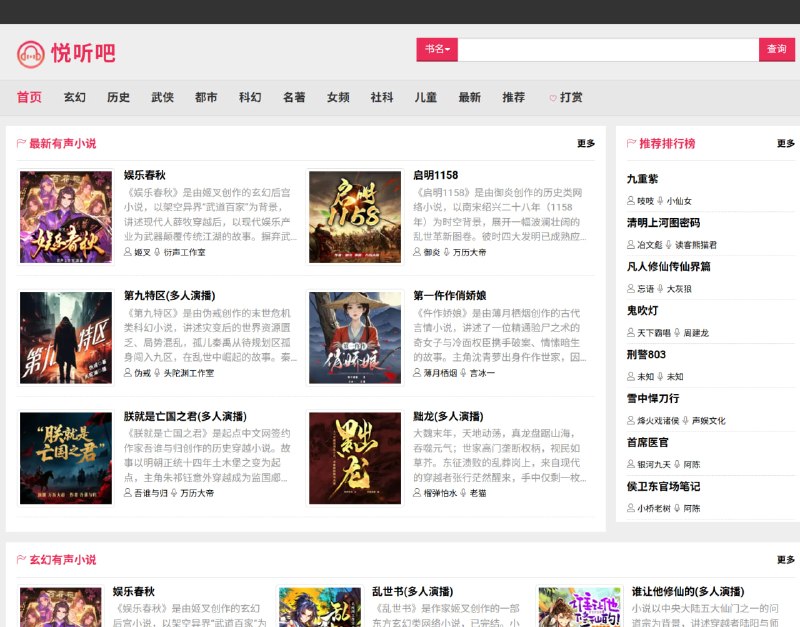Open the 科幻 category menu item
This screenshot has width=800, height=627.
pyautogui.click(x=250, y=97)
